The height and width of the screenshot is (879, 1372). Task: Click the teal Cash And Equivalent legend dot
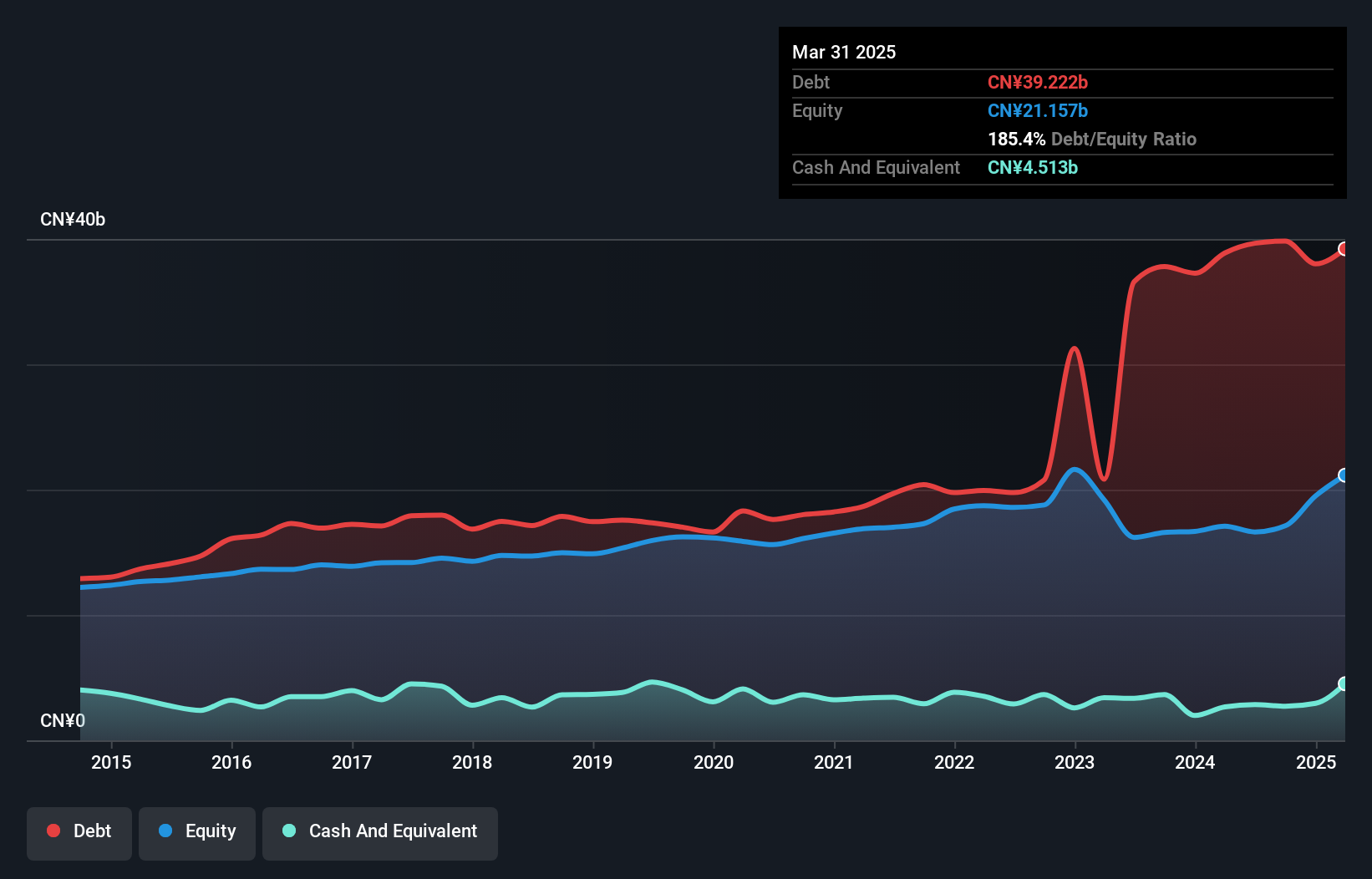(x=289, y=831)
